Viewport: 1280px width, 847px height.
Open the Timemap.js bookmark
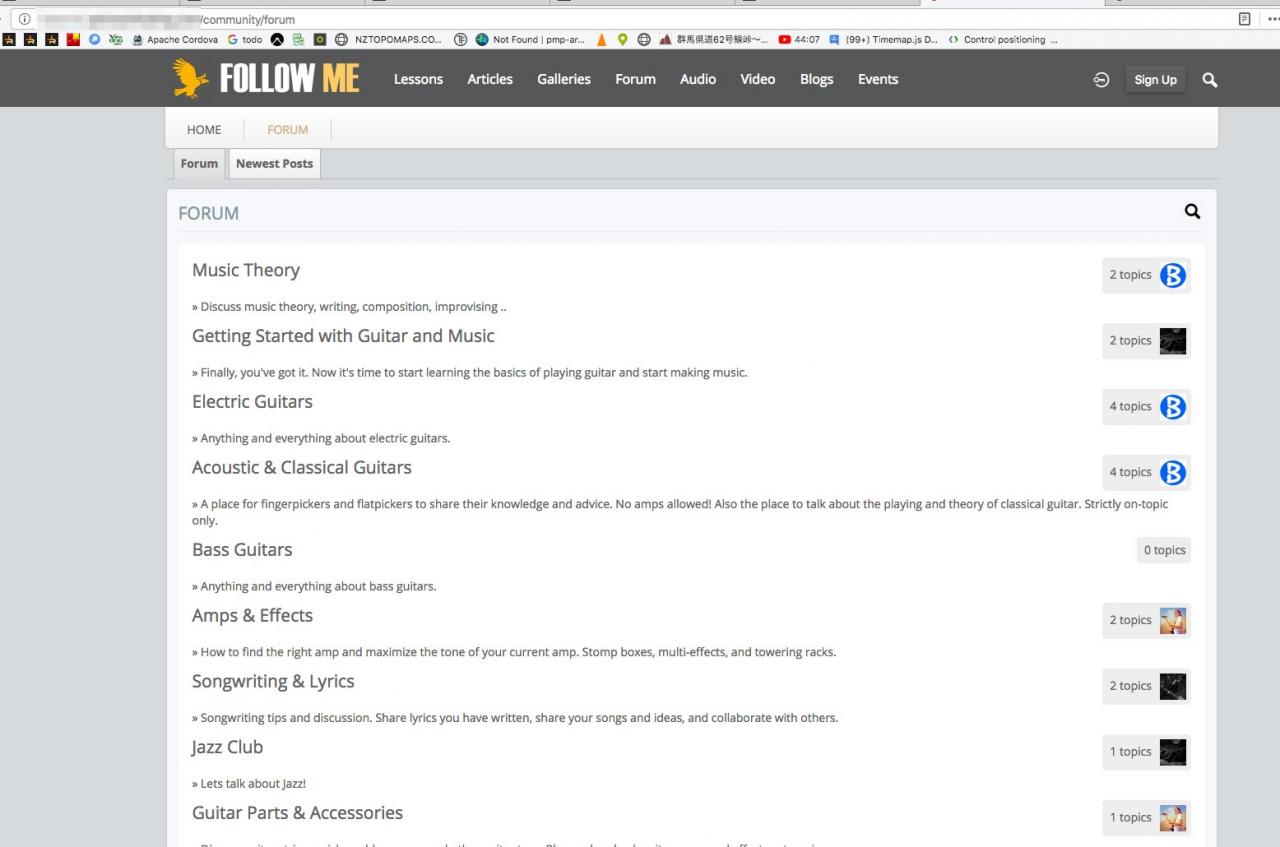point(883,40)
